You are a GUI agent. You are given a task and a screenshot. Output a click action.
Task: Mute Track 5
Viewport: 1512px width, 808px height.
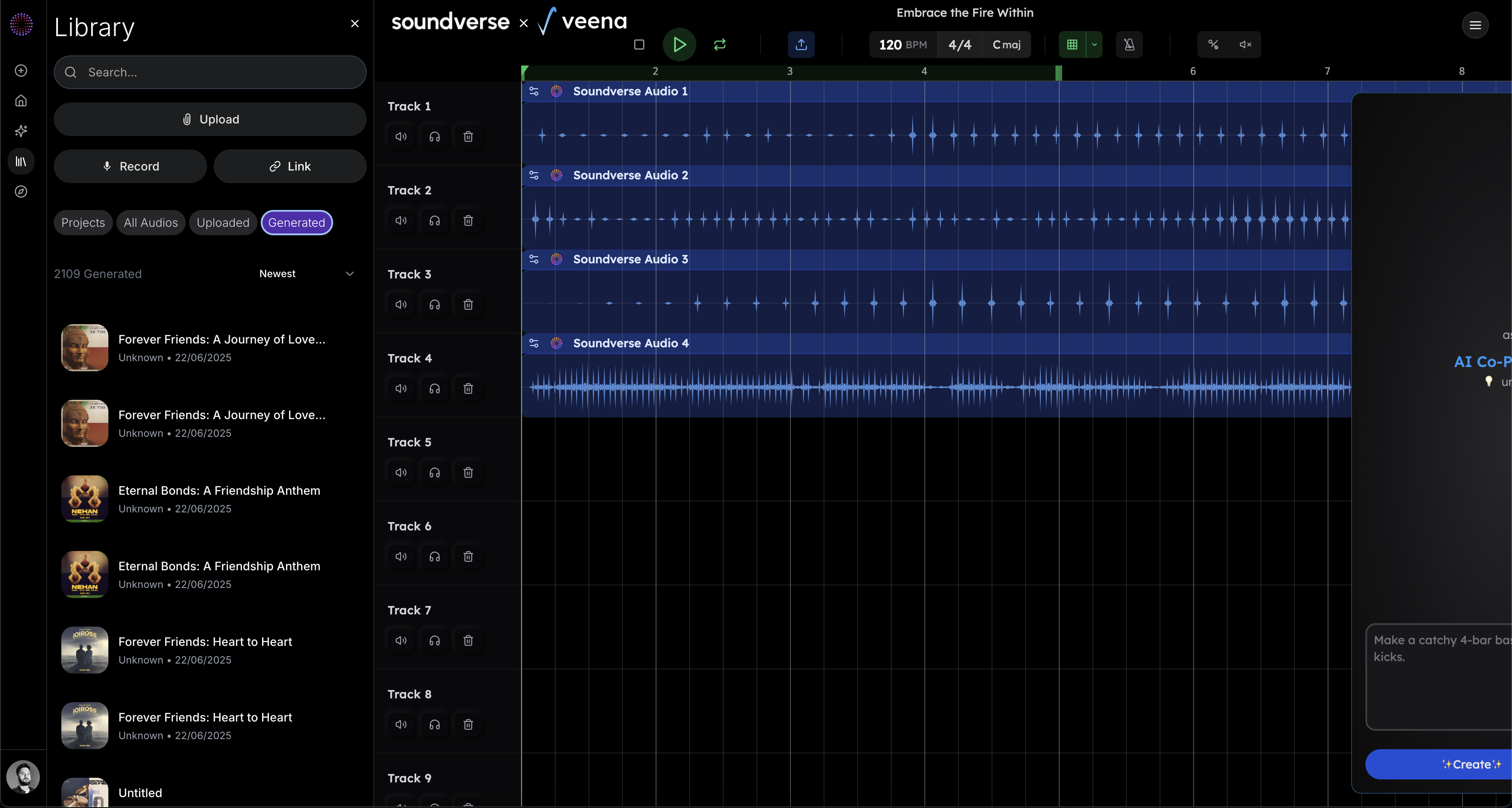coord(402,472)
